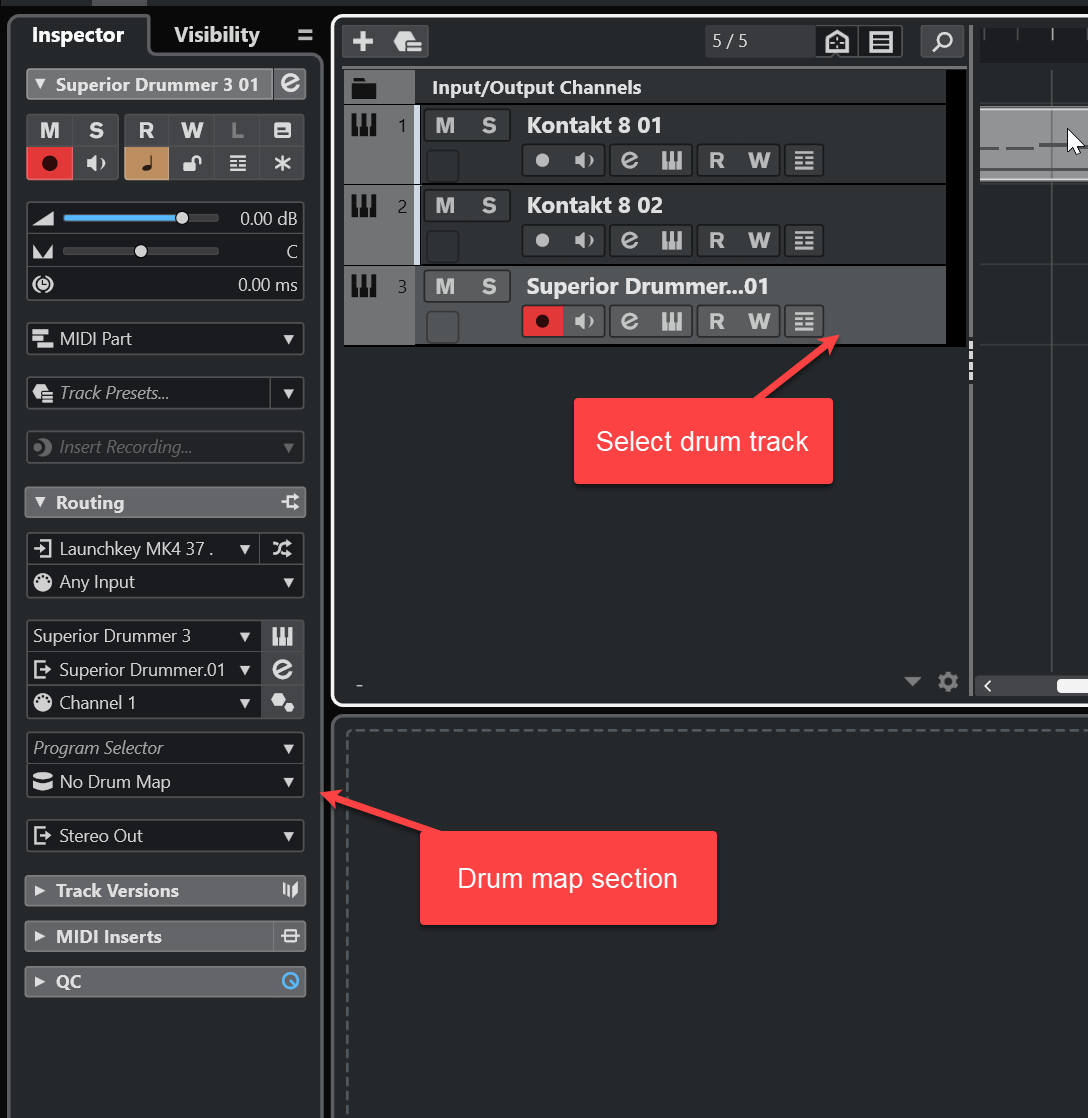
Task: Open Input Transformer icon next to Launchkey
Action: pos(282,548)
